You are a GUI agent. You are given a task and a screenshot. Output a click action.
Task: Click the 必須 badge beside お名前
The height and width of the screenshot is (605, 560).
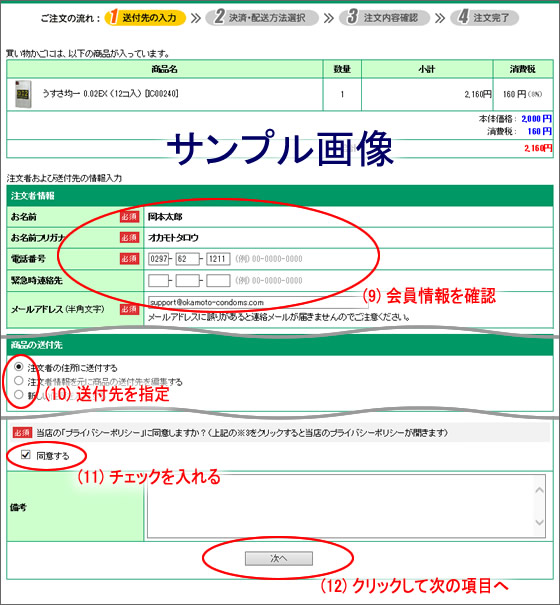click(x=129, y=217)
